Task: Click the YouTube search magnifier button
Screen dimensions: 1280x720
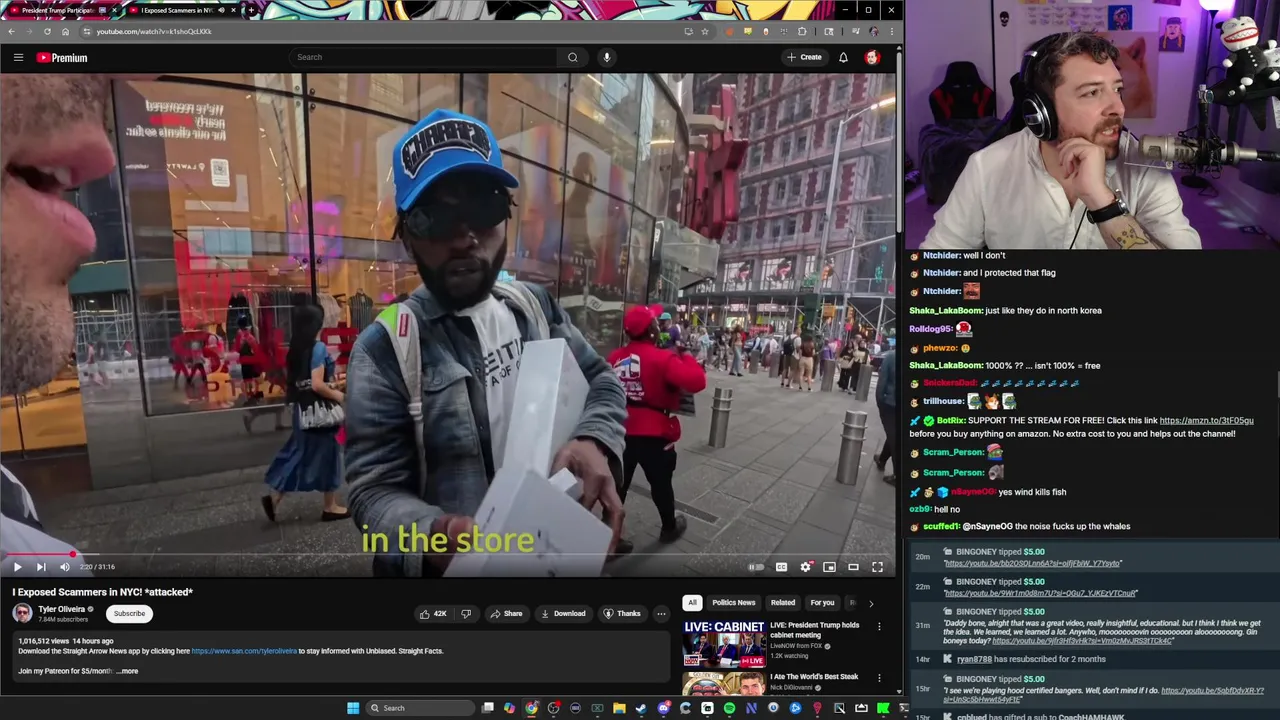Action: click(573, 57)
